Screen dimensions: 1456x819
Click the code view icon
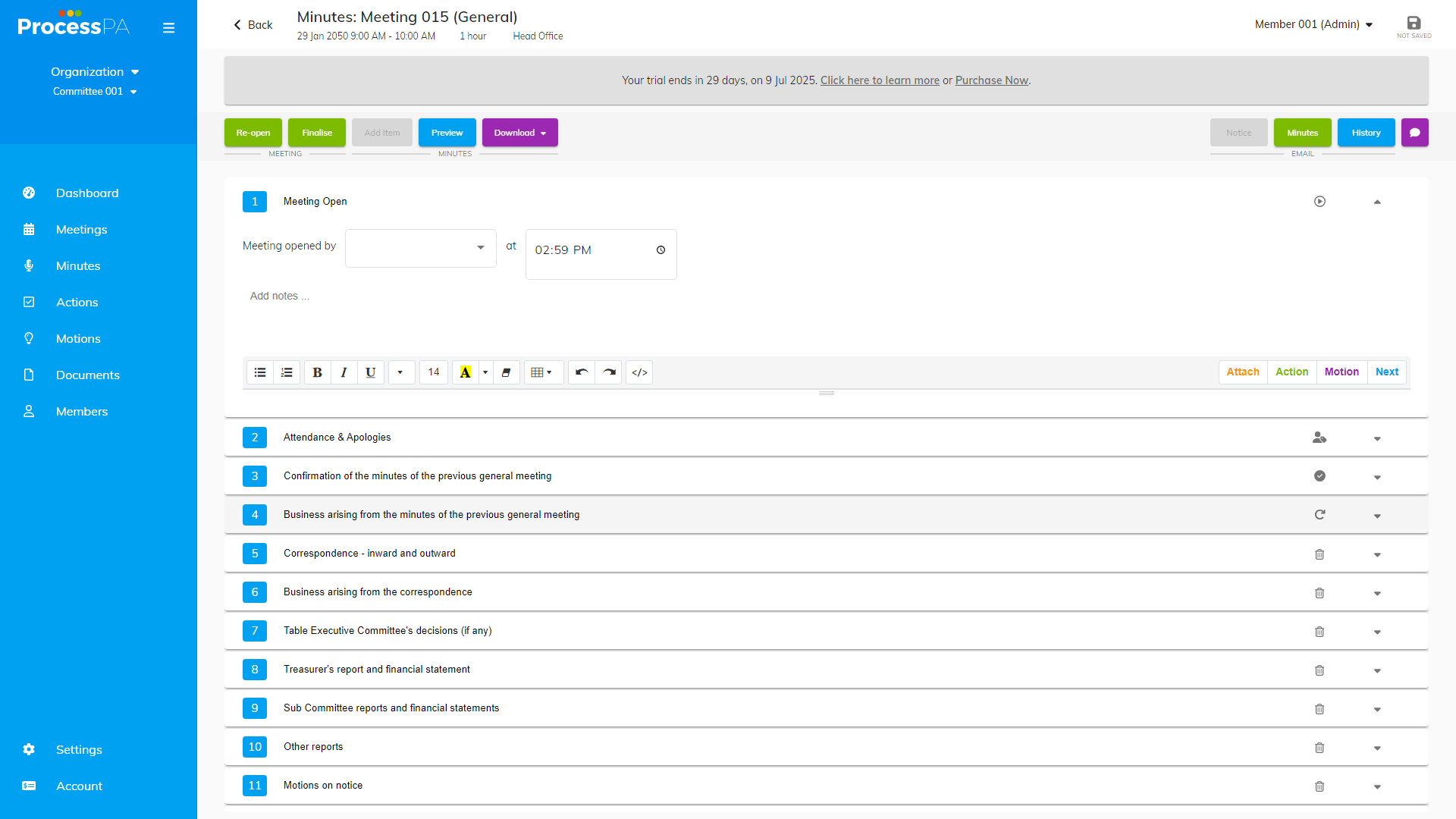639,372
